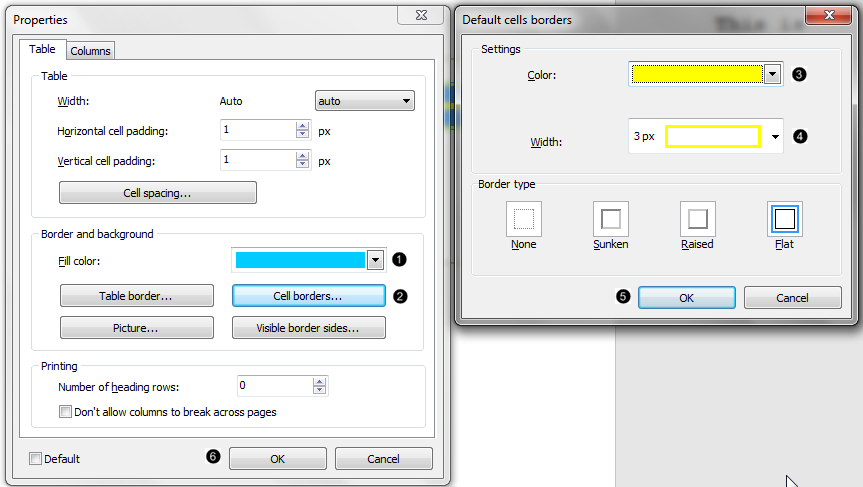Expand the Fill color dropdown
This screenshot has height=487, width=863.
point(375,260)
